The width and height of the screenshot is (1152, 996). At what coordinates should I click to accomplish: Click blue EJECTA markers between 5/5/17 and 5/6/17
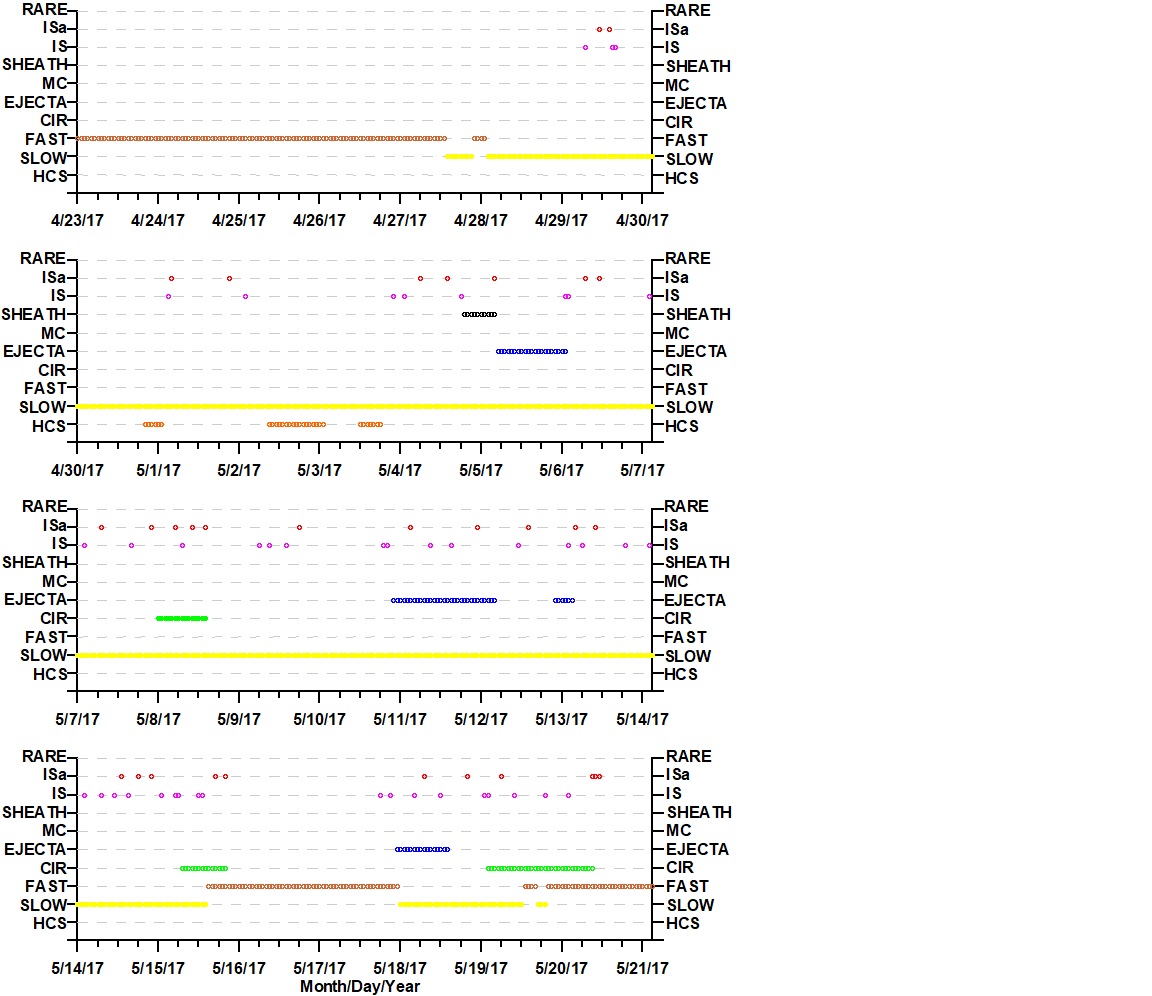(x=532, y=352)
